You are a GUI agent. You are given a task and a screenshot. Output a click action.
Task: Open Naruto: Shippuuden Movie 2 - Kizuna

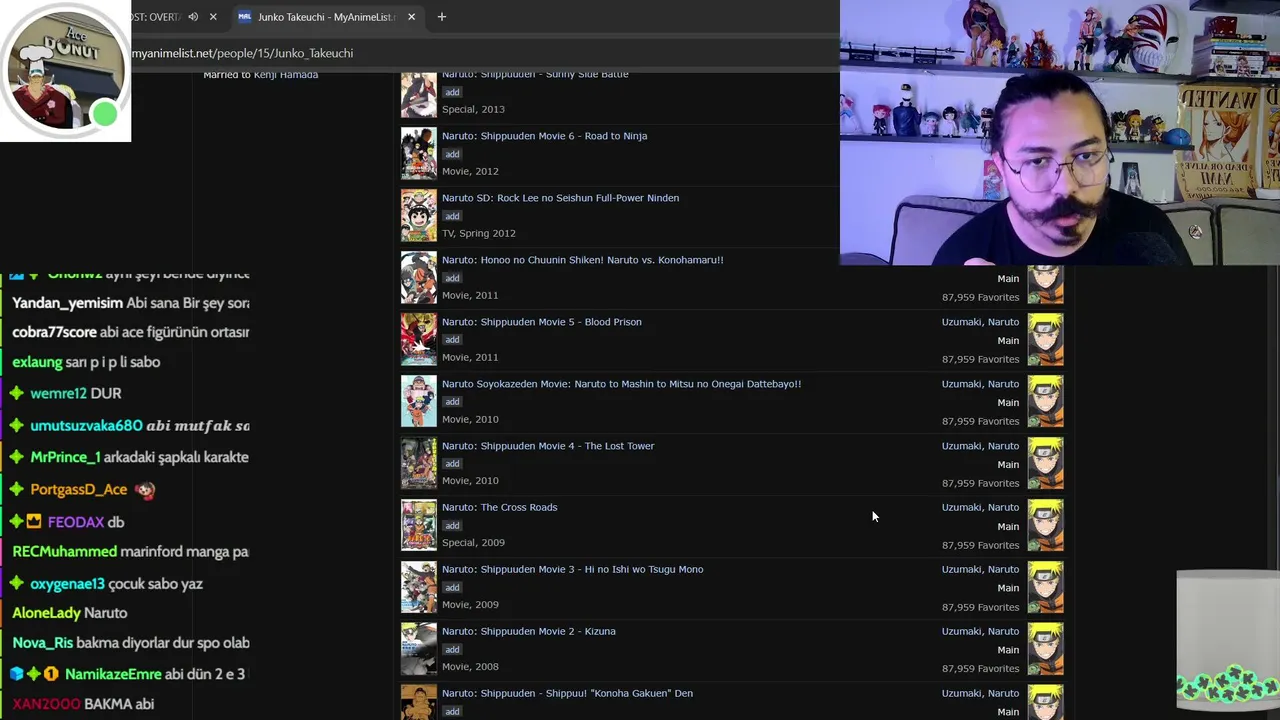[528, 631]
